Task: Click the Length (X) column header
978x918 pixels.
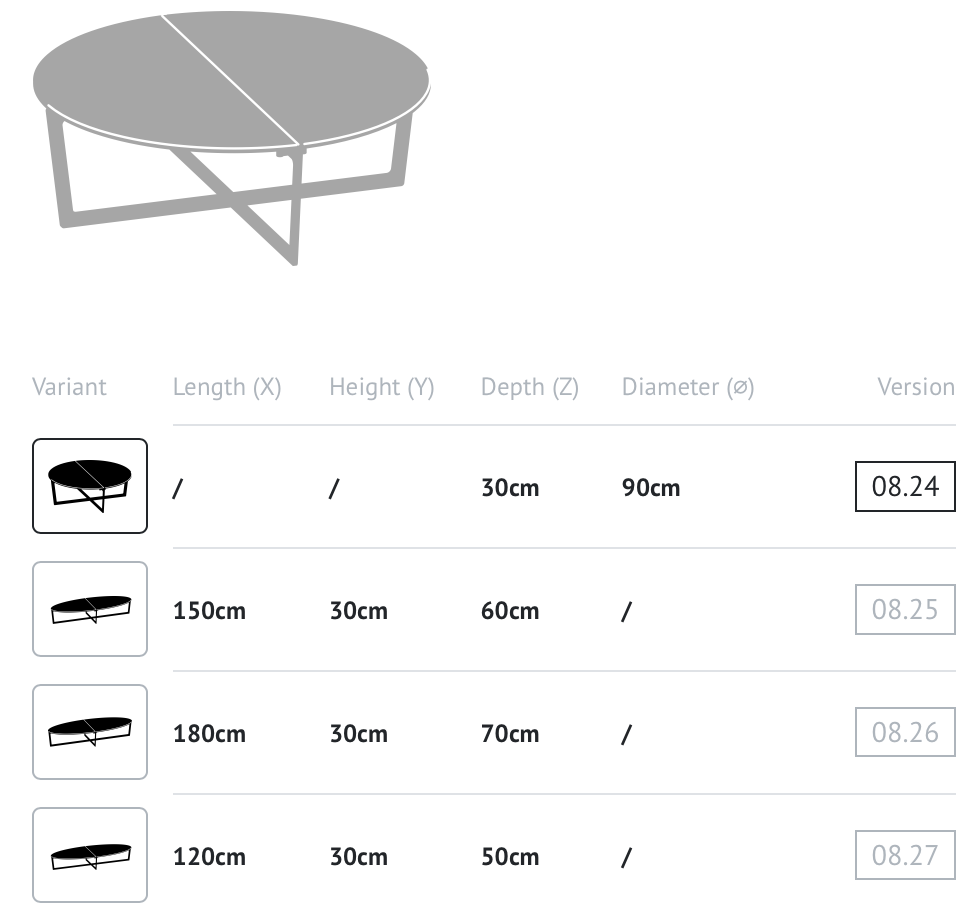Action: pos(227,387)
